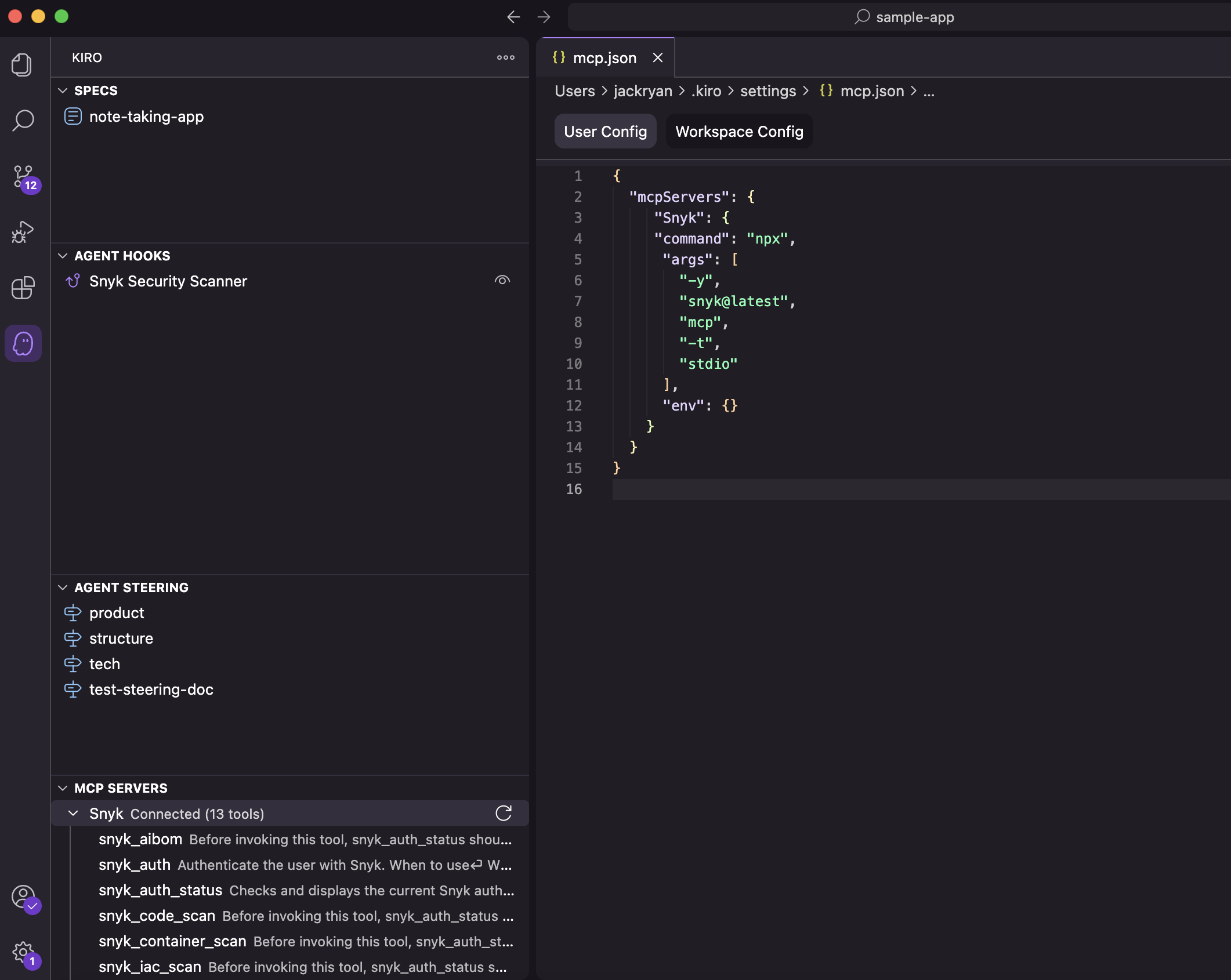
Task: Open Source Control with 12 badge
Action: pyautogui.click(x=23, y=176)
